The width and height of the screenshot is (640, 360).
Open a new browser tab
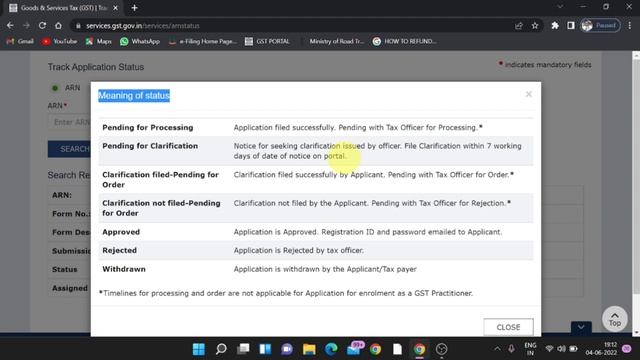pyautogui.click(x=134, y=8)
